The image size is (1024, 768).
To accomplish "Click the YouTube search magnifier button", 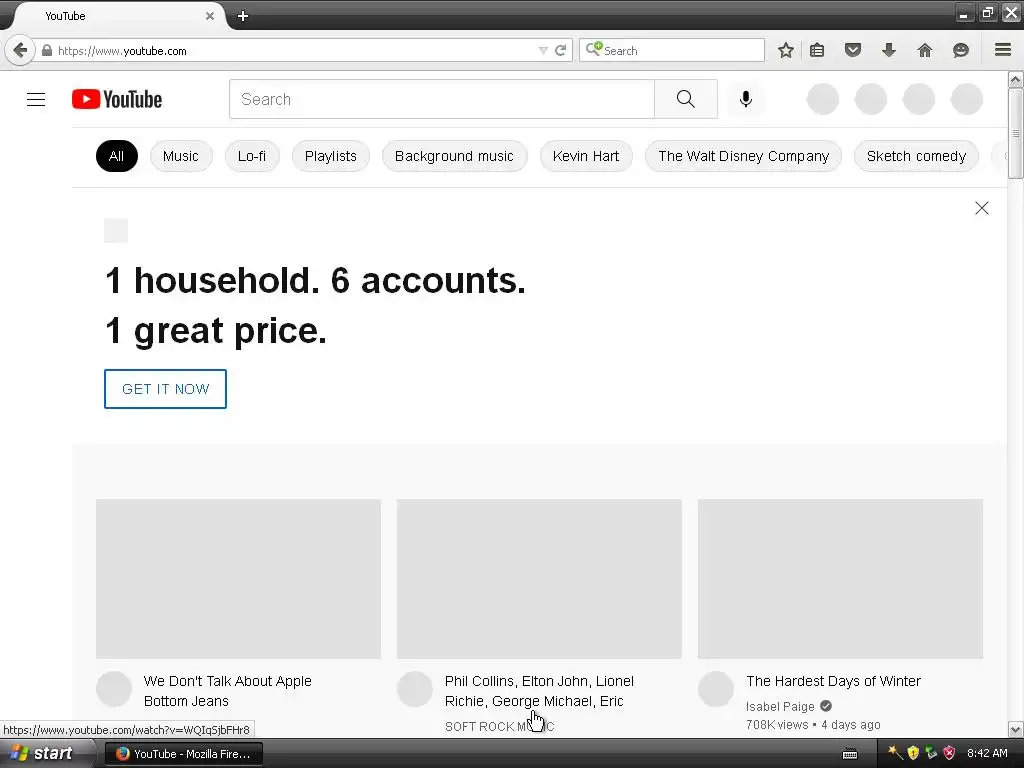I will [686, 99].
